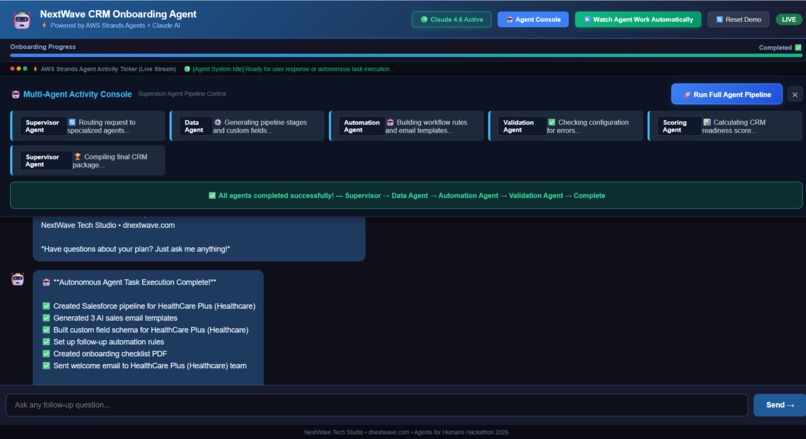Viewport: 806px width, 439px height.
Task: Select the Scoring Agent card
Action: (x=725, y=126)
